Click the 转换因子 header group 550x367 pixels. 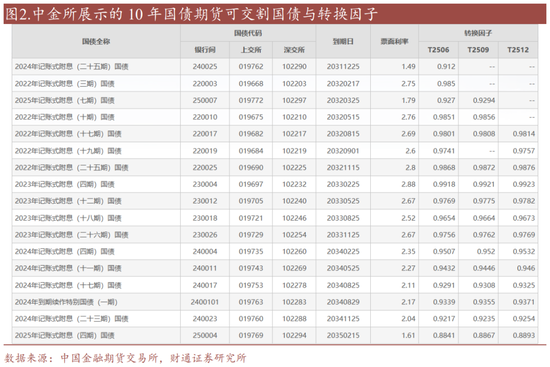tap(478, 33)
